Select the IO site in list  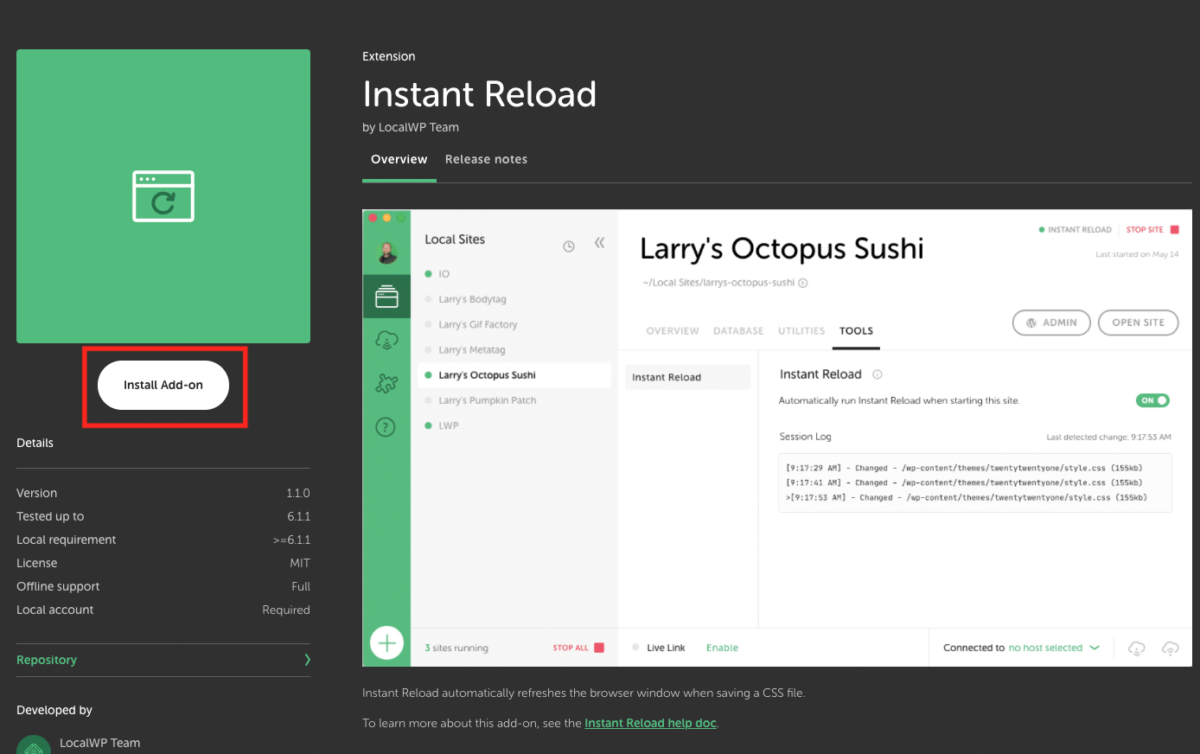click(444, 274)
